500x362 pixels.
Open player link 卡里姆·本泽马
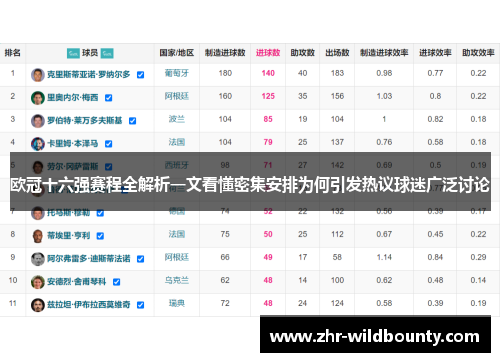73,143
